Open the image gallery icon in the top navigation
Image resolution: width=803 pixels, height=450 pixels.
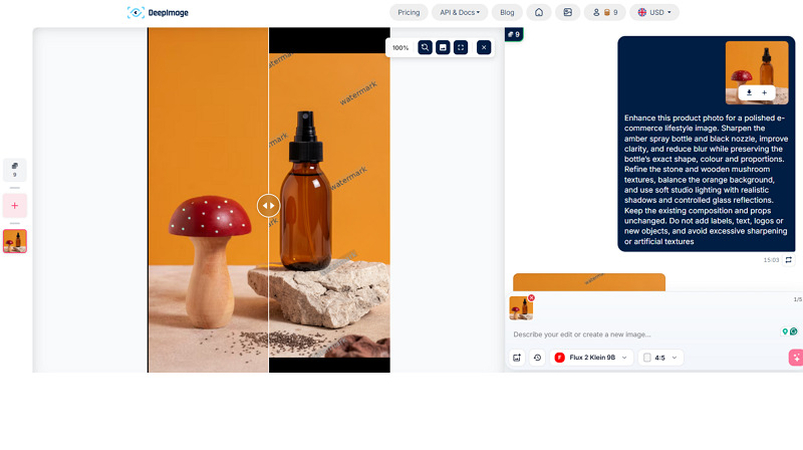tap(567, 12)
